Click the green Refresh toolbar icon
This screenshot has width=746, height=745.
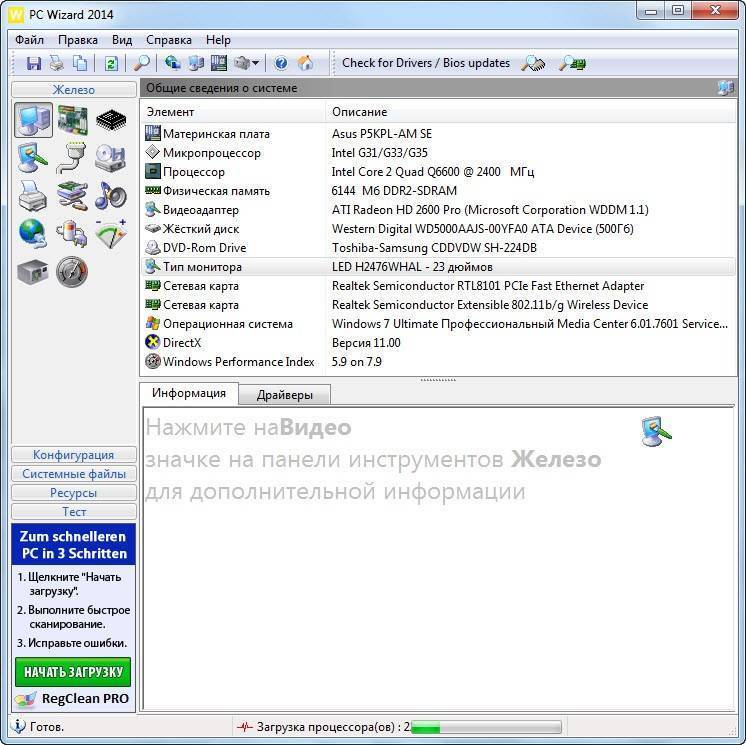coord(111,63)
